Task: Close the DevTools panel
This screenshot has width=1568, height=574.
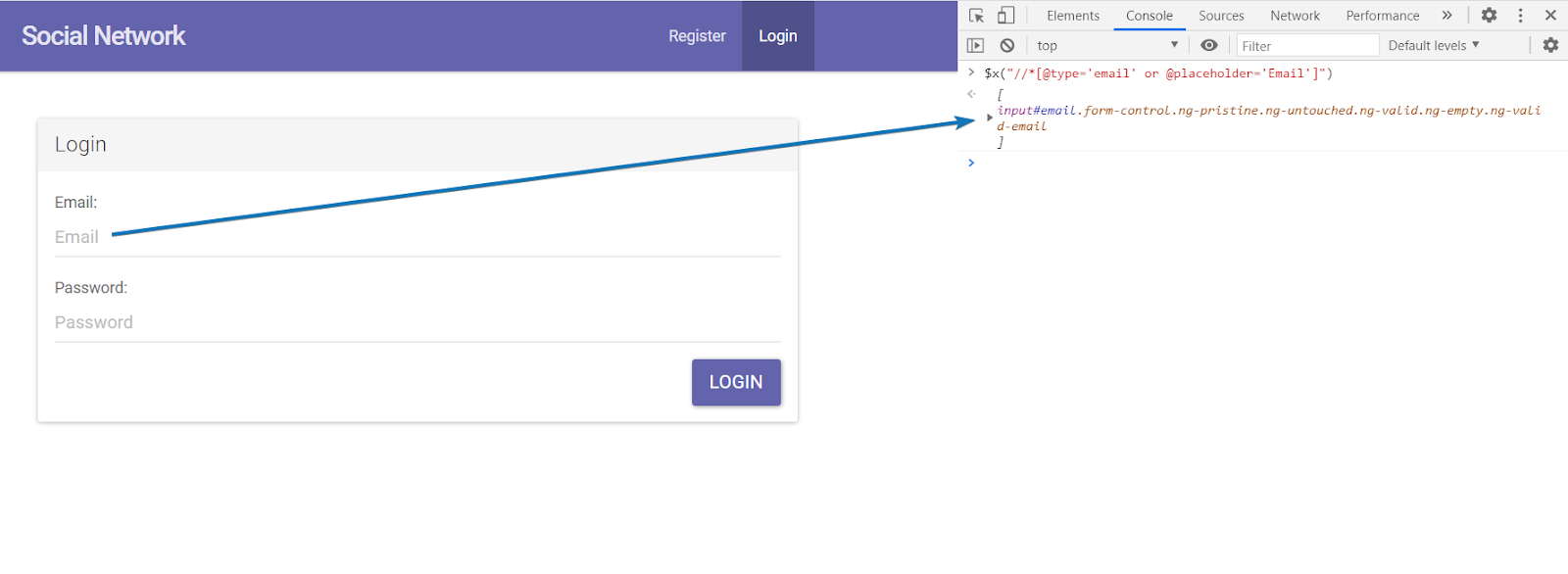Action: coord(1550,16)
